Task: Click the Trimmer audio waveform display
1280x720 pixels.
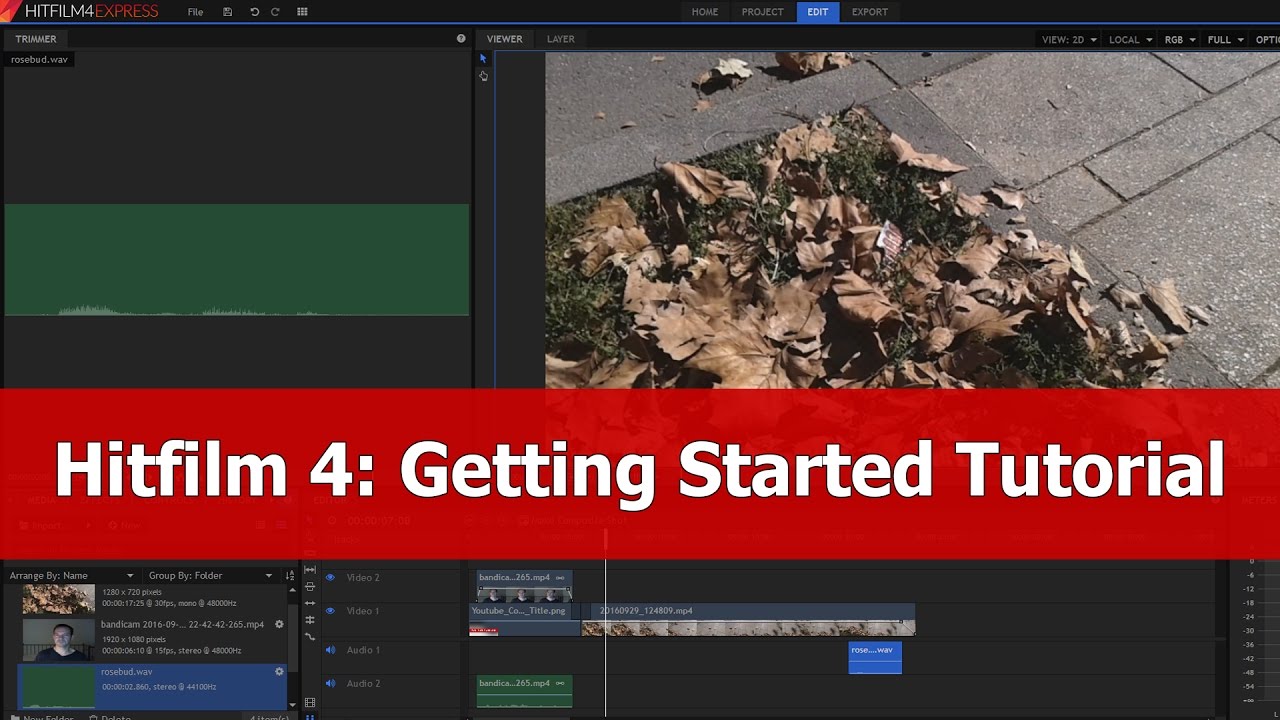Action: click(x=237, y=260)
